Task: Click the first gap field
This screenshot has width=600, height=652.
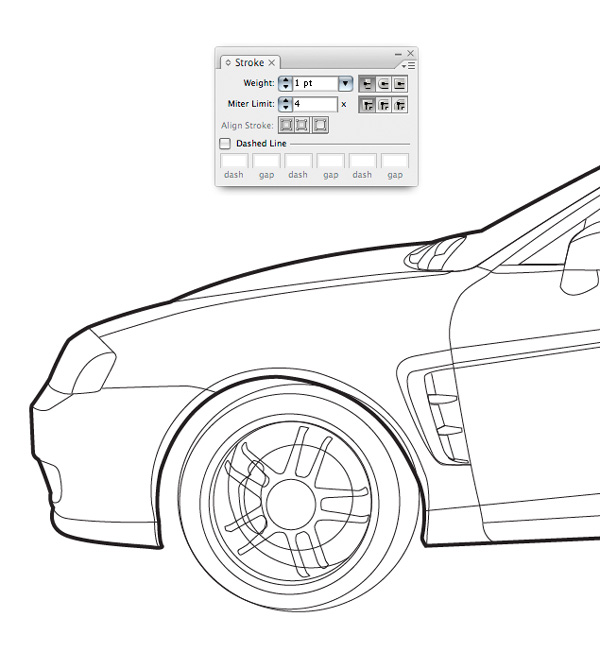Action: (x=266, y=161)
